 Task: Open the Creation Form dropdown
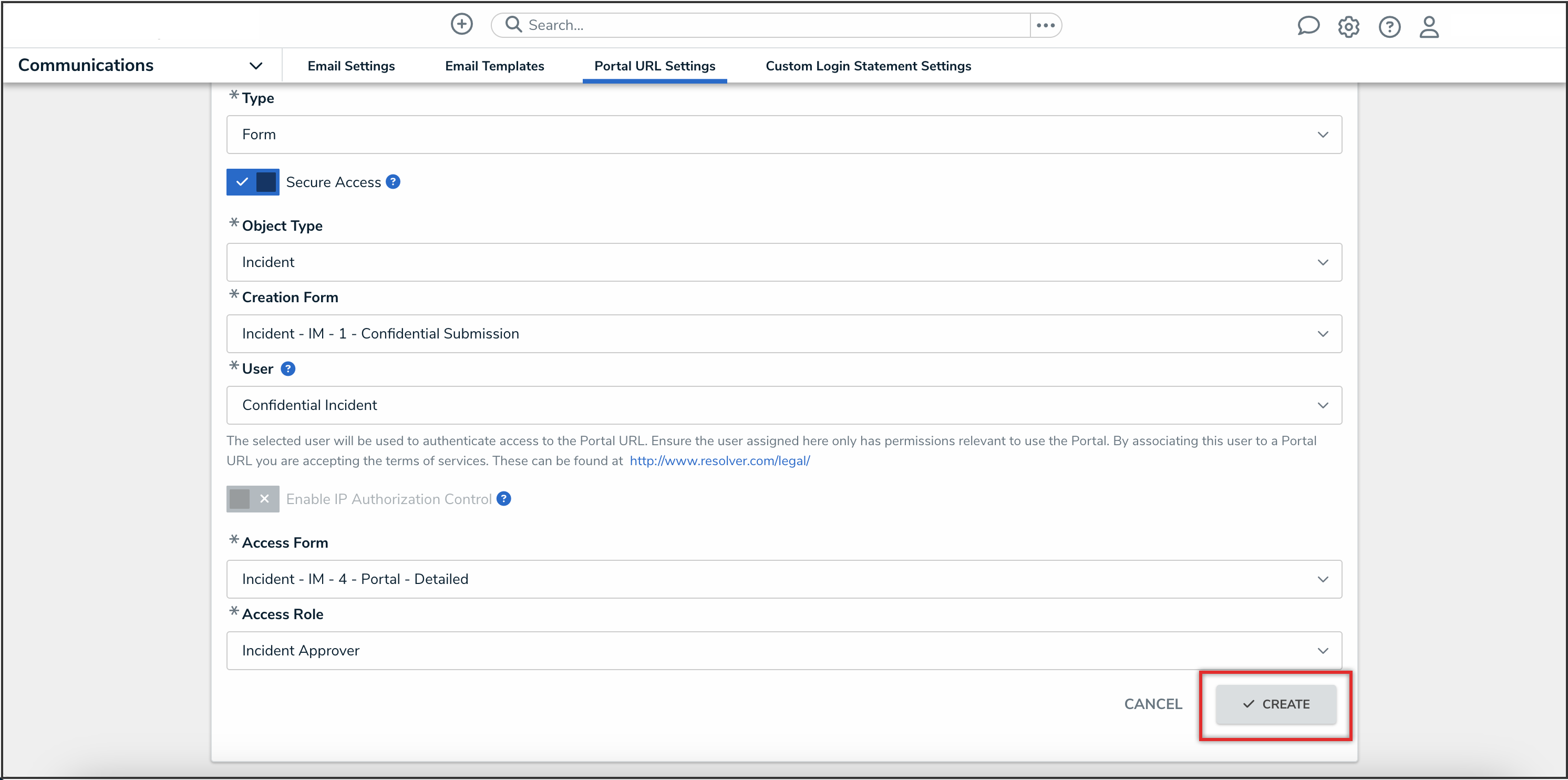(x=783, y=334)
